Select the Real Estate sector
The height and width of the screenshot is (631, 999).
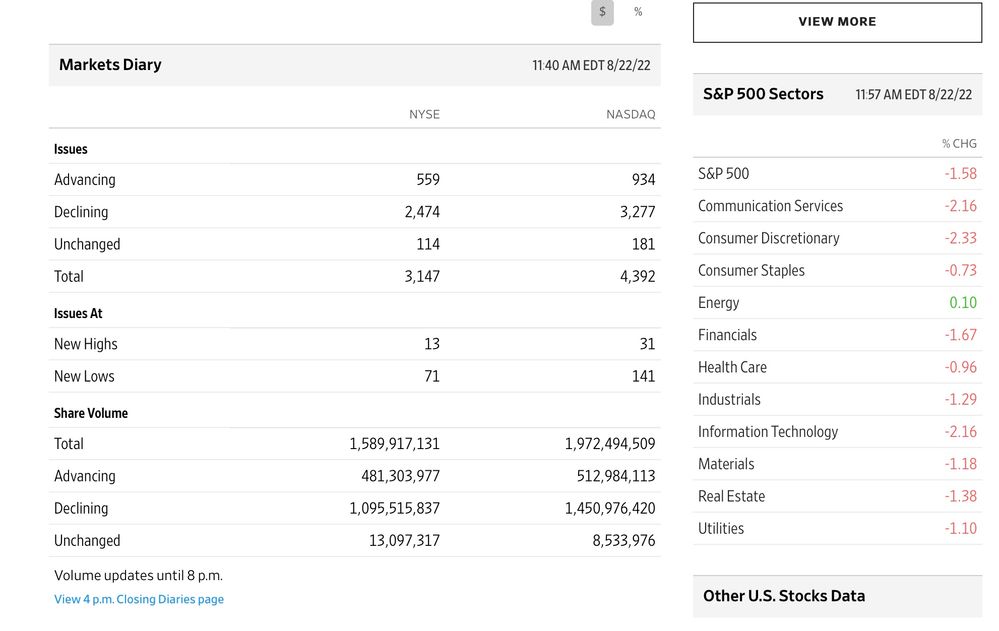[x=731, y=496]
